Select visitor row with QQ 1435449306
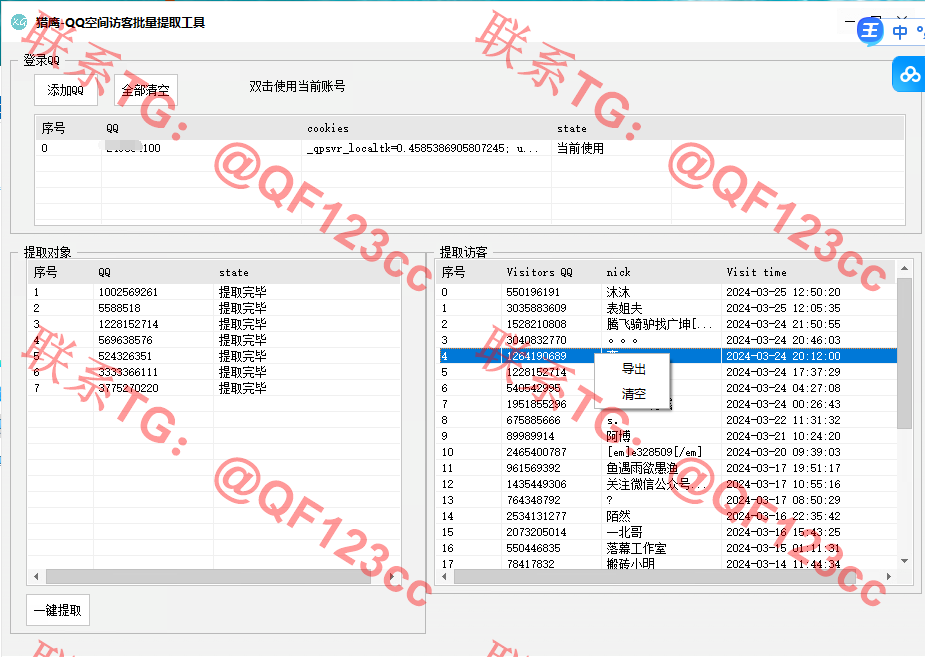Image resolution: width=925 pixels, height=657 pixels. coord(668,484)
